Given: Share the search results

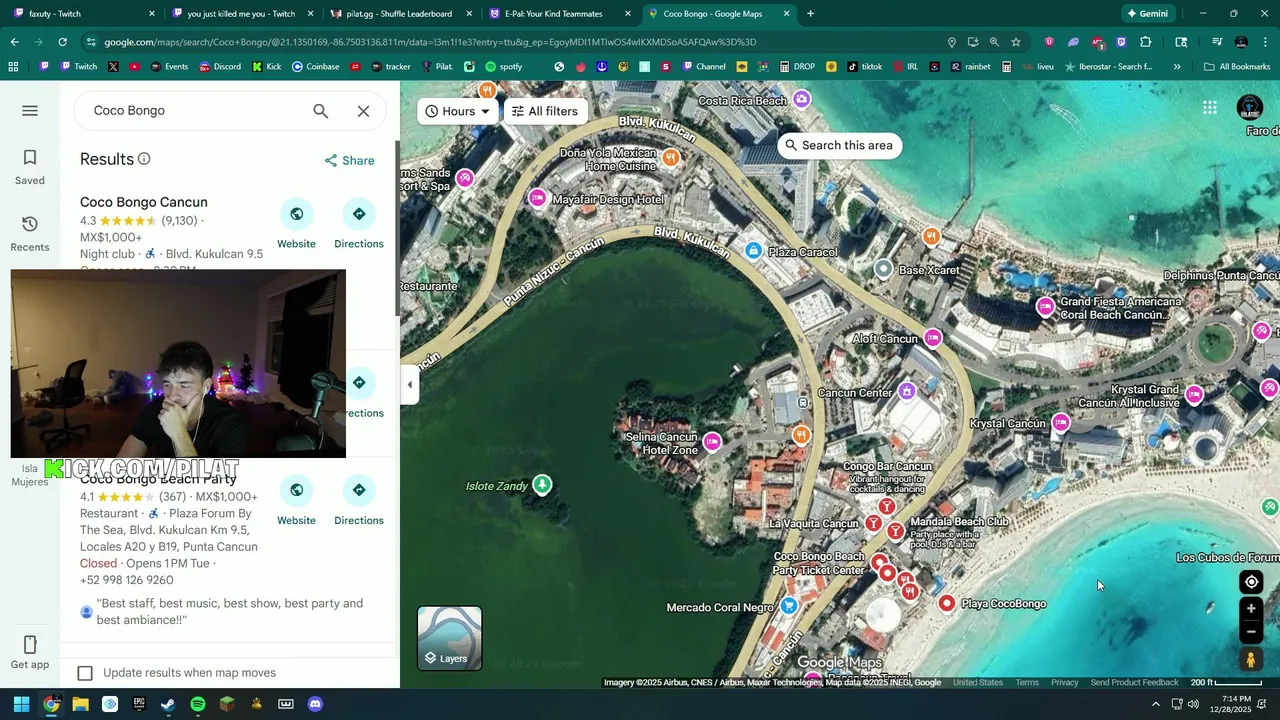Looking at the screenshot, I should click(x=349, y=160).
